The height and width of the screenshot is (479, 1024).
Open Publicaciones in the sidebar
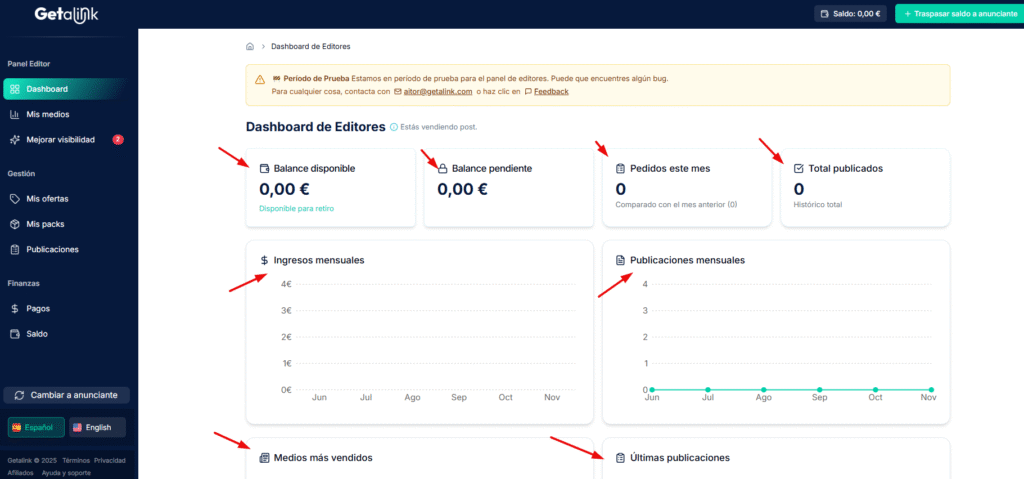(x=67, y=250)
